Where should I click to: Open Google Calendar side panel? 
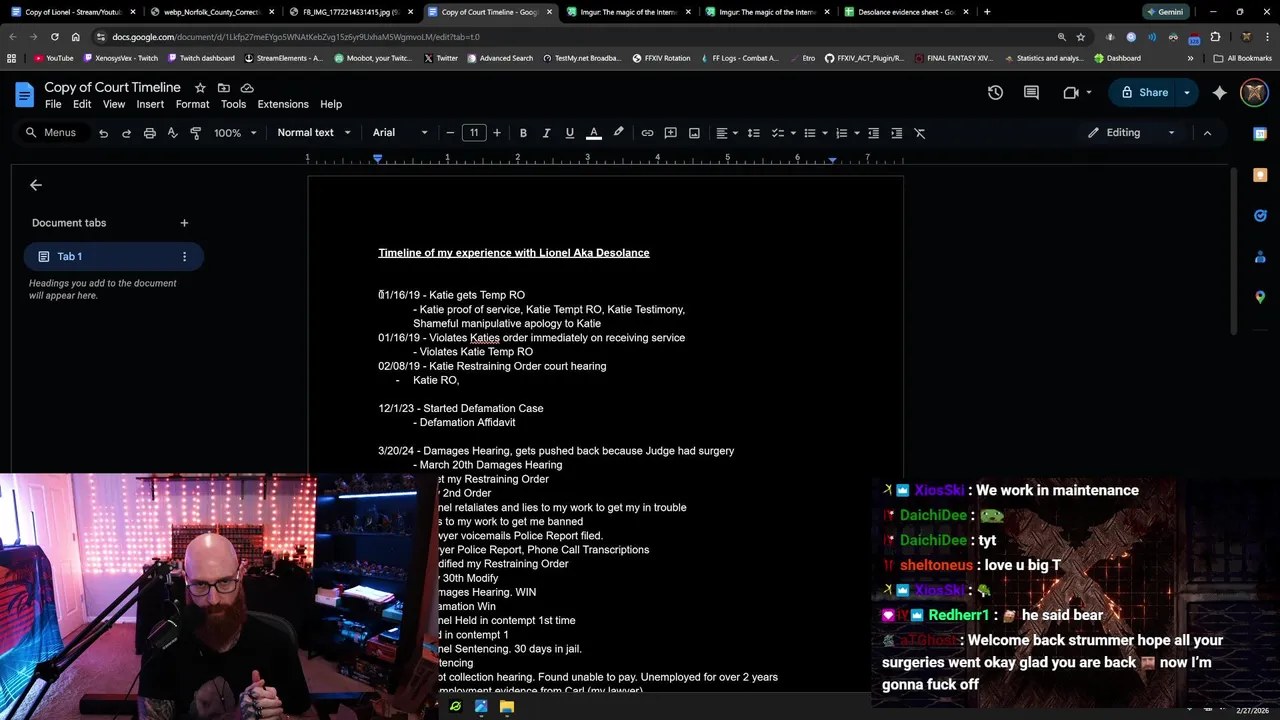(x=1260, y=134)
